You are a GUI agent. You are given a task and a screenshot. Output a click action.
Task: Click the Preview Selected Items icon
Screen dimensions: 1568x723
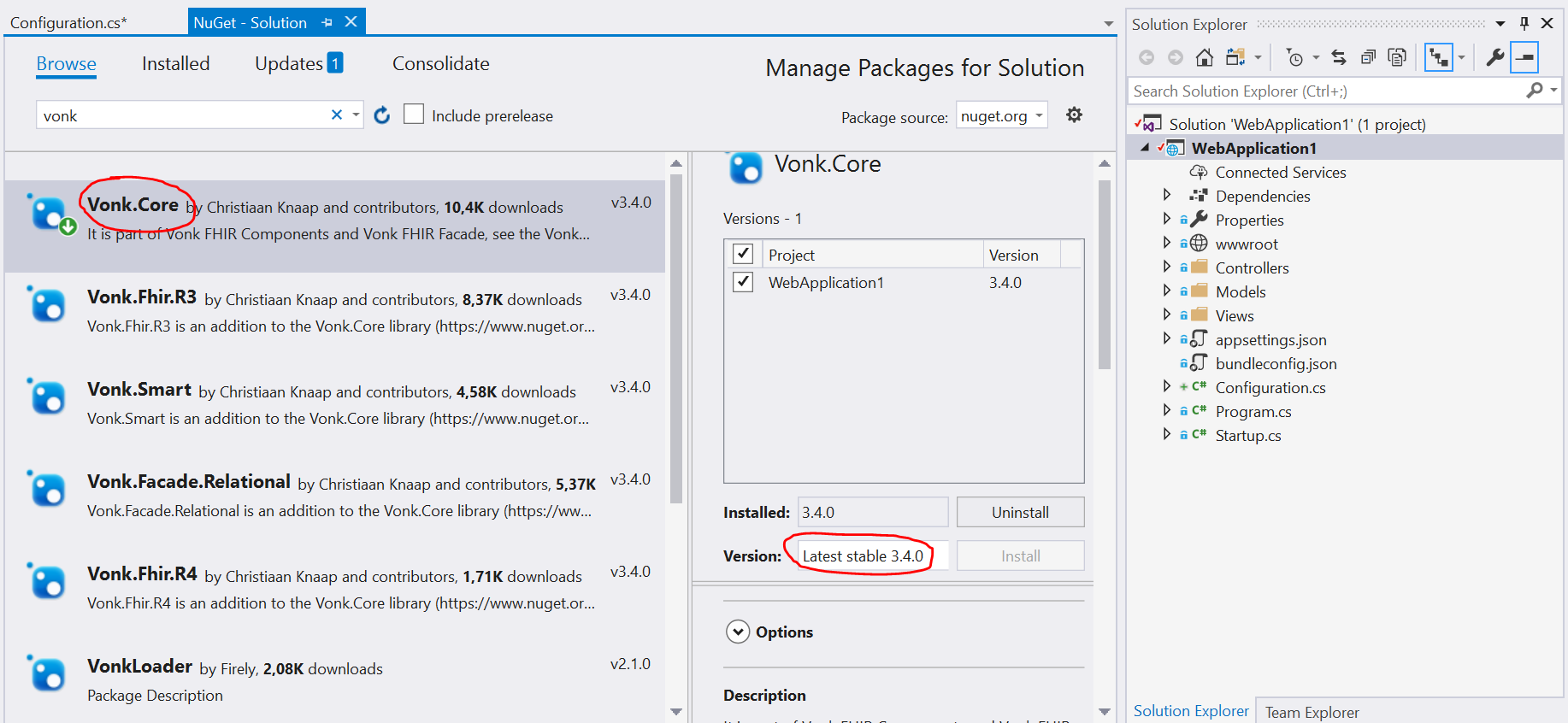click(1524, 57)
